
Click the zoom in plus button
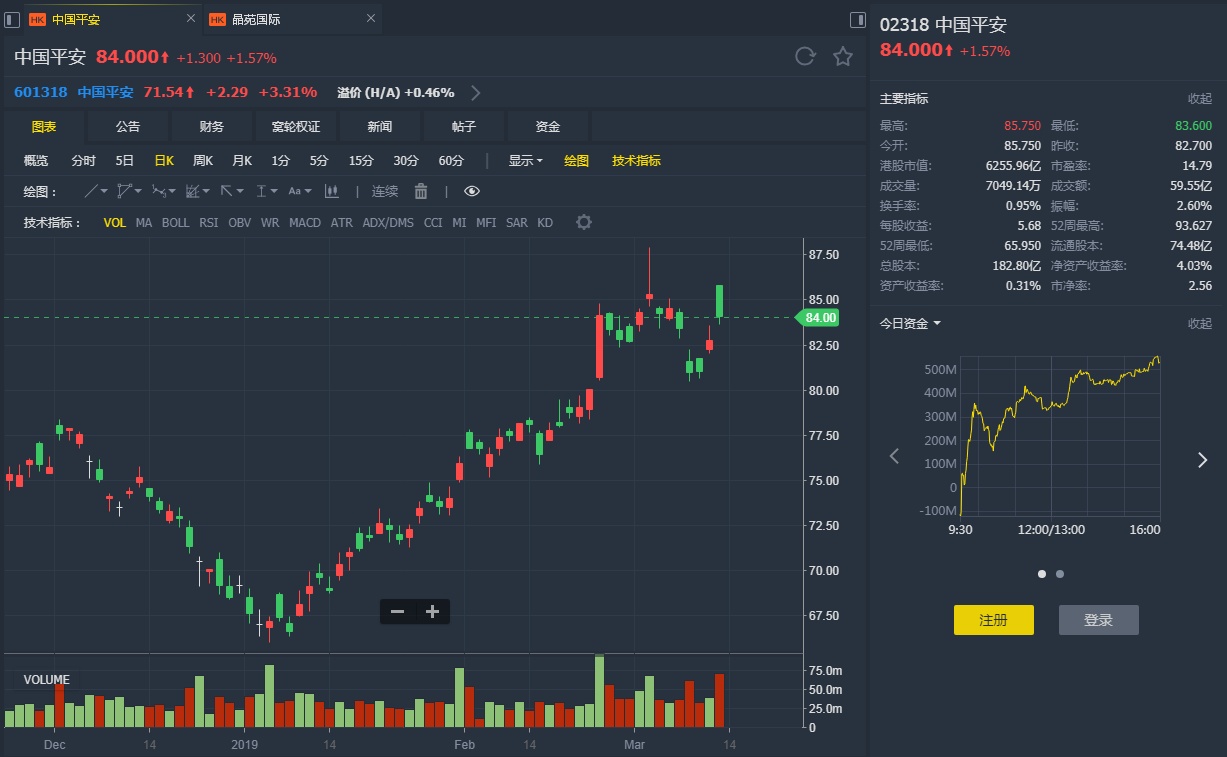pos(432,611)
